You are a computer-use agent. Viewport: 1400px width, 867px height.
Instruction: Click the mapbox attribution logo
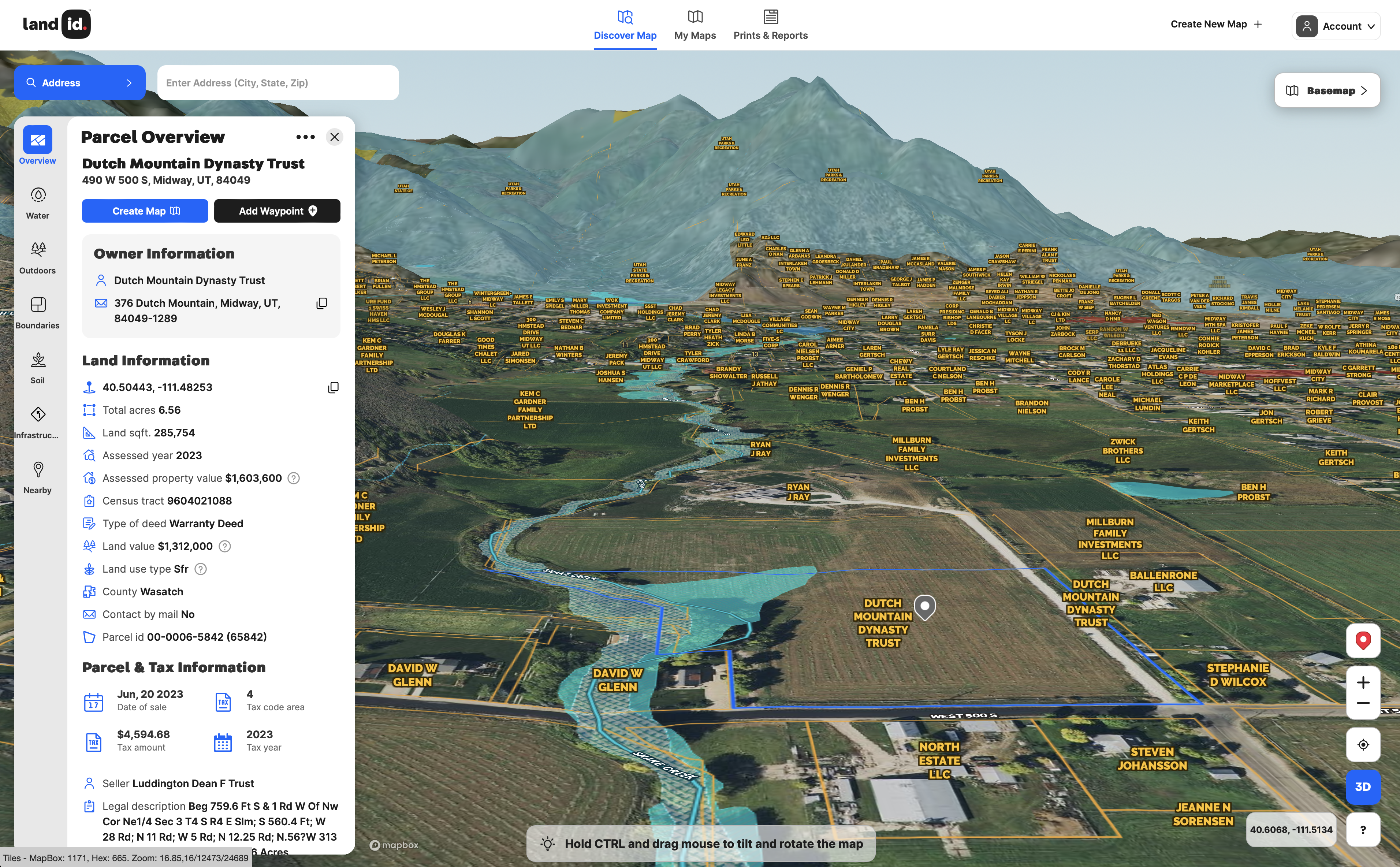[x=394, y=845]
